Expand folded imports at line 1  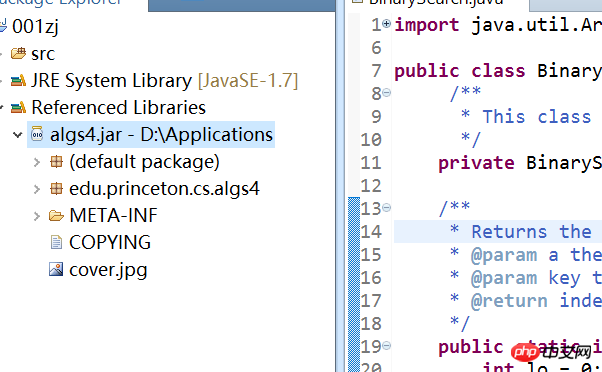[387, 23]
